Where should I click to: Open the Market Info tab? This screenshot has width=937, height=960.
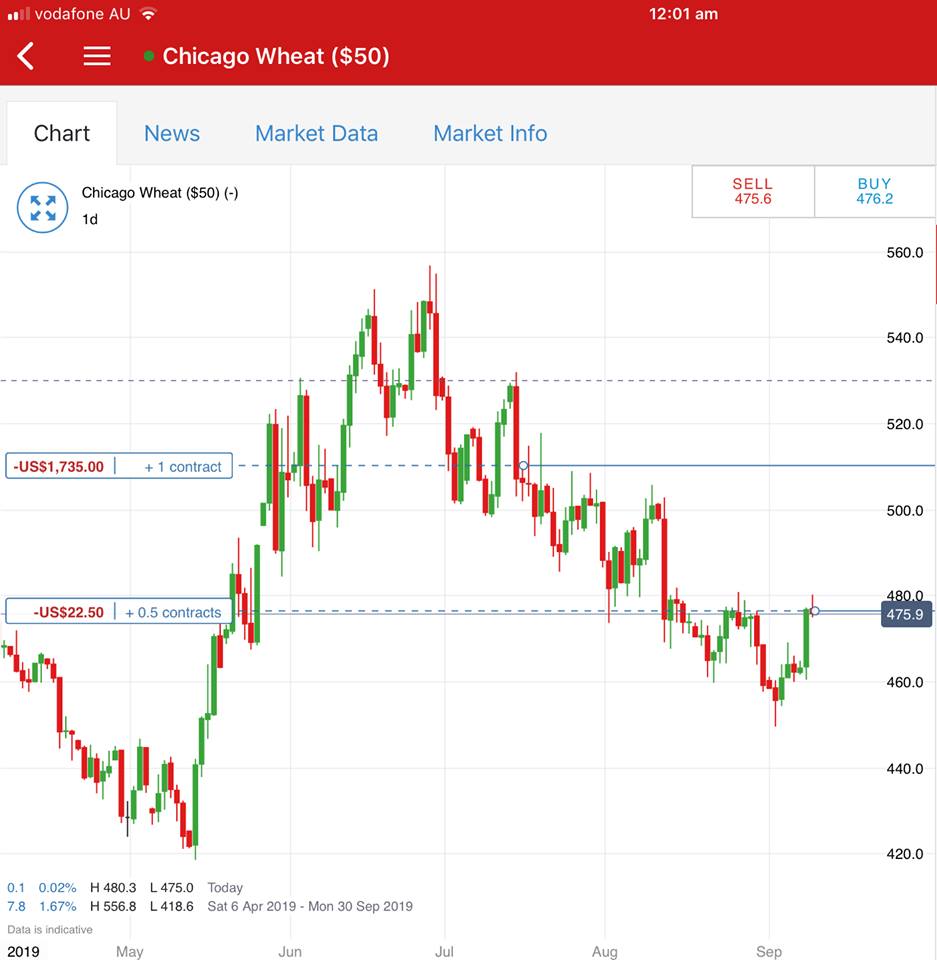pyautogui.click(x=490, y=133)
